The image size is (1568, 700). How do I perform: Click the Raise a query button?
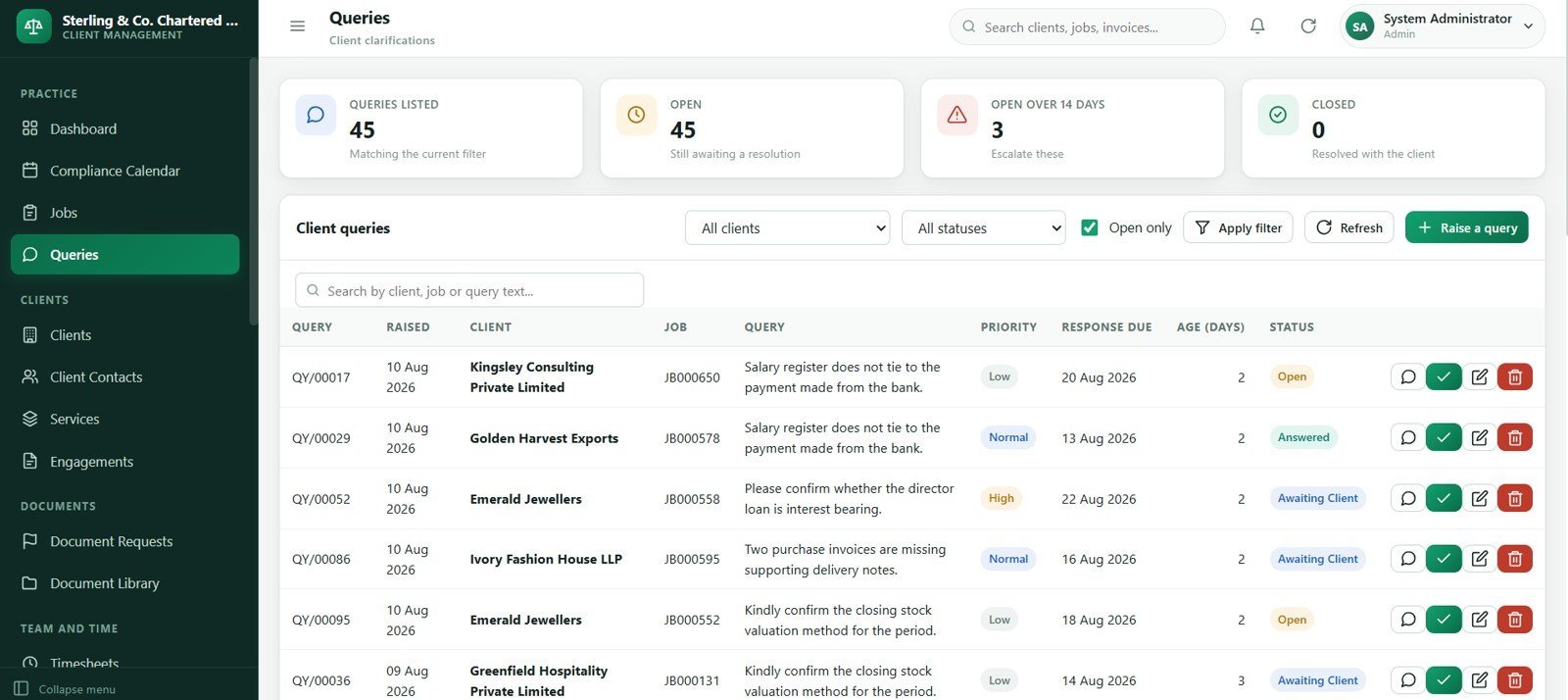[x=1467, y=227]
